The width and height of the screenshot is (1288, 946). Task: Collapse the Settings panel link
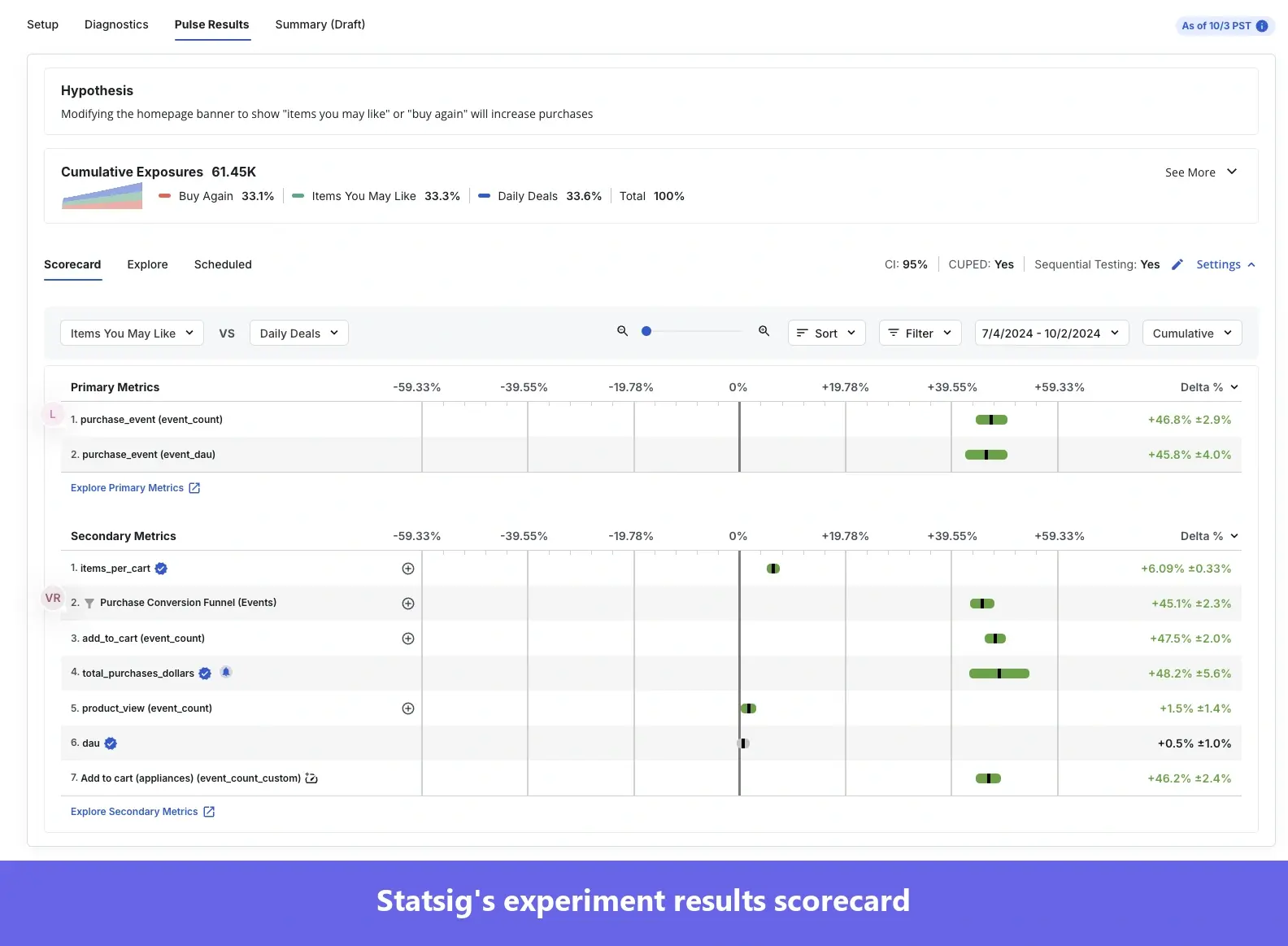point(1226,264)
